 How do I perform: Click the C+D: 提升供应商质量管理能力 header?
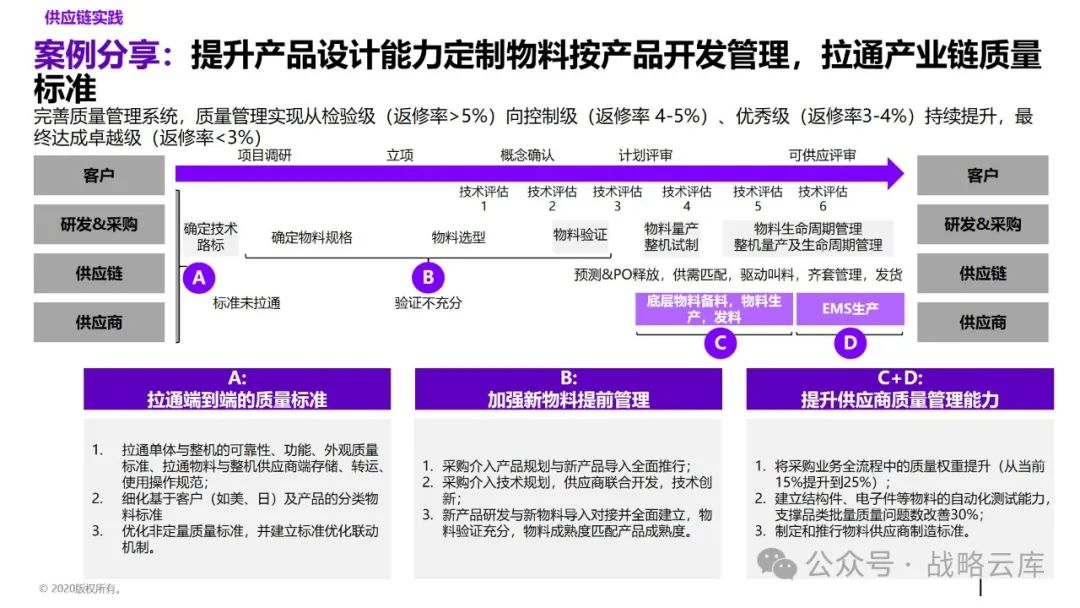(x=900, y=389)
